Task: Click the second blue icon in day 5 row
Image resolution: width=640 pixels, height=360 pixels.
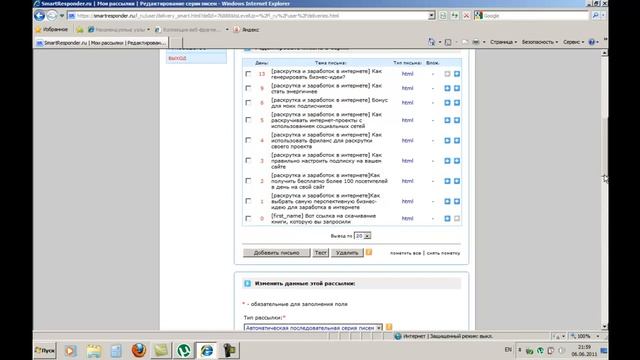Action: 457,120
